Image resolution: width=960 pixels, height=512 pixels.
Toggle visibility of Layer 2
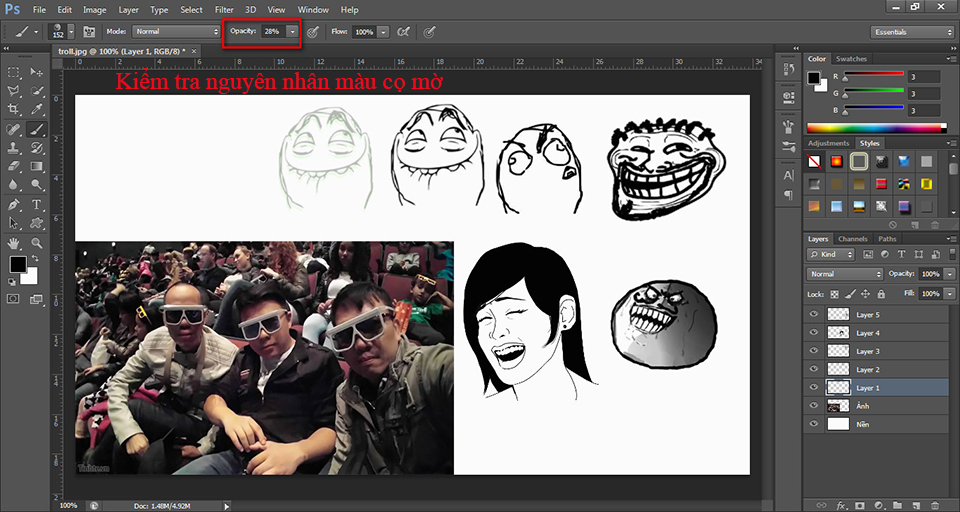pos(814,369)
